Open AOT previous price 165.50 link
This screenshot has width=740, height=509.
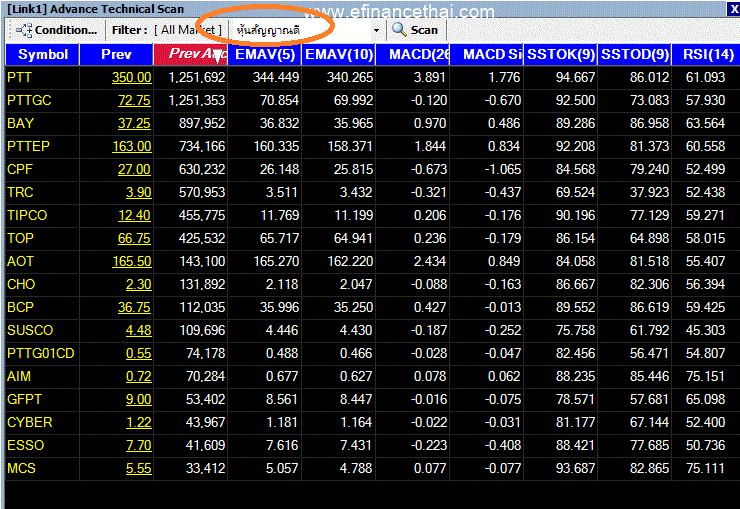132,261
